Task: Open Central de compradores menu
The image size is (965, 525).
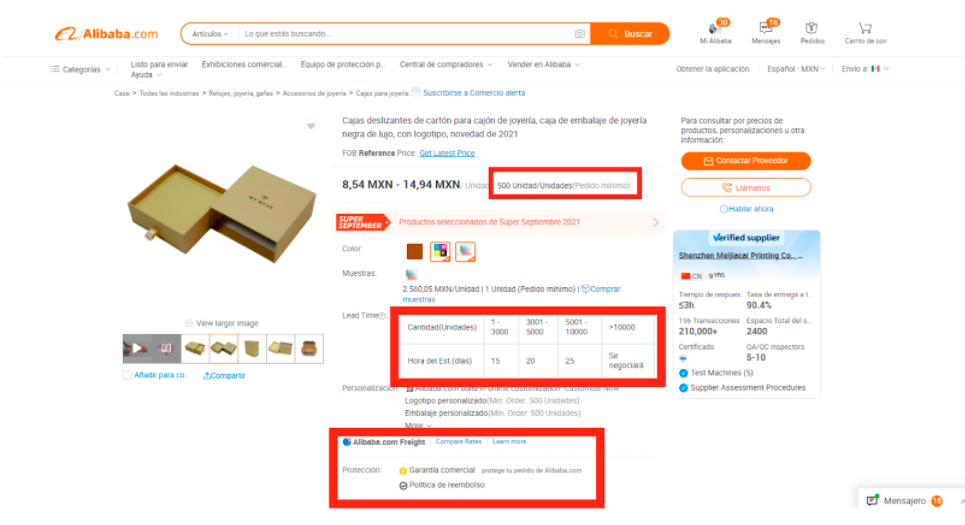Action: pyautogui.click(x=446, y=65)
